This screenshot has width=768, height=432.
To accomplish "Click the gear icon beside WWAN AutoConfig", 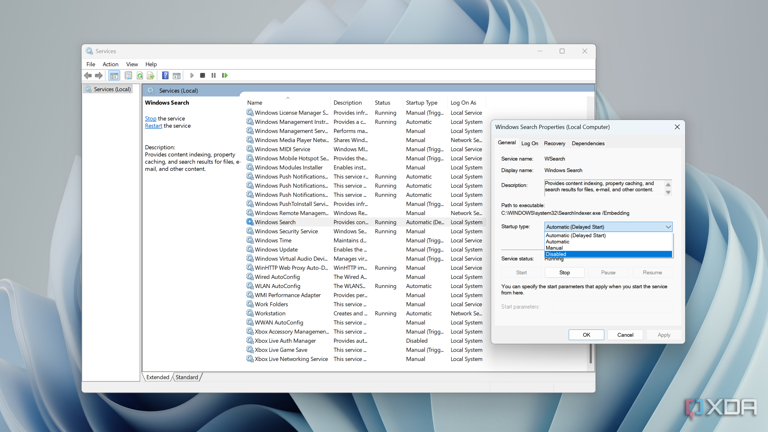I will point(250,322).
